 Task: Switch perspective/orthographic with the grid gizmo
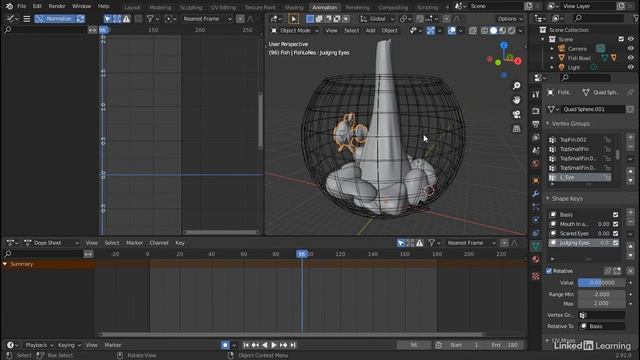pyautogui.click(x=516, y=129)
